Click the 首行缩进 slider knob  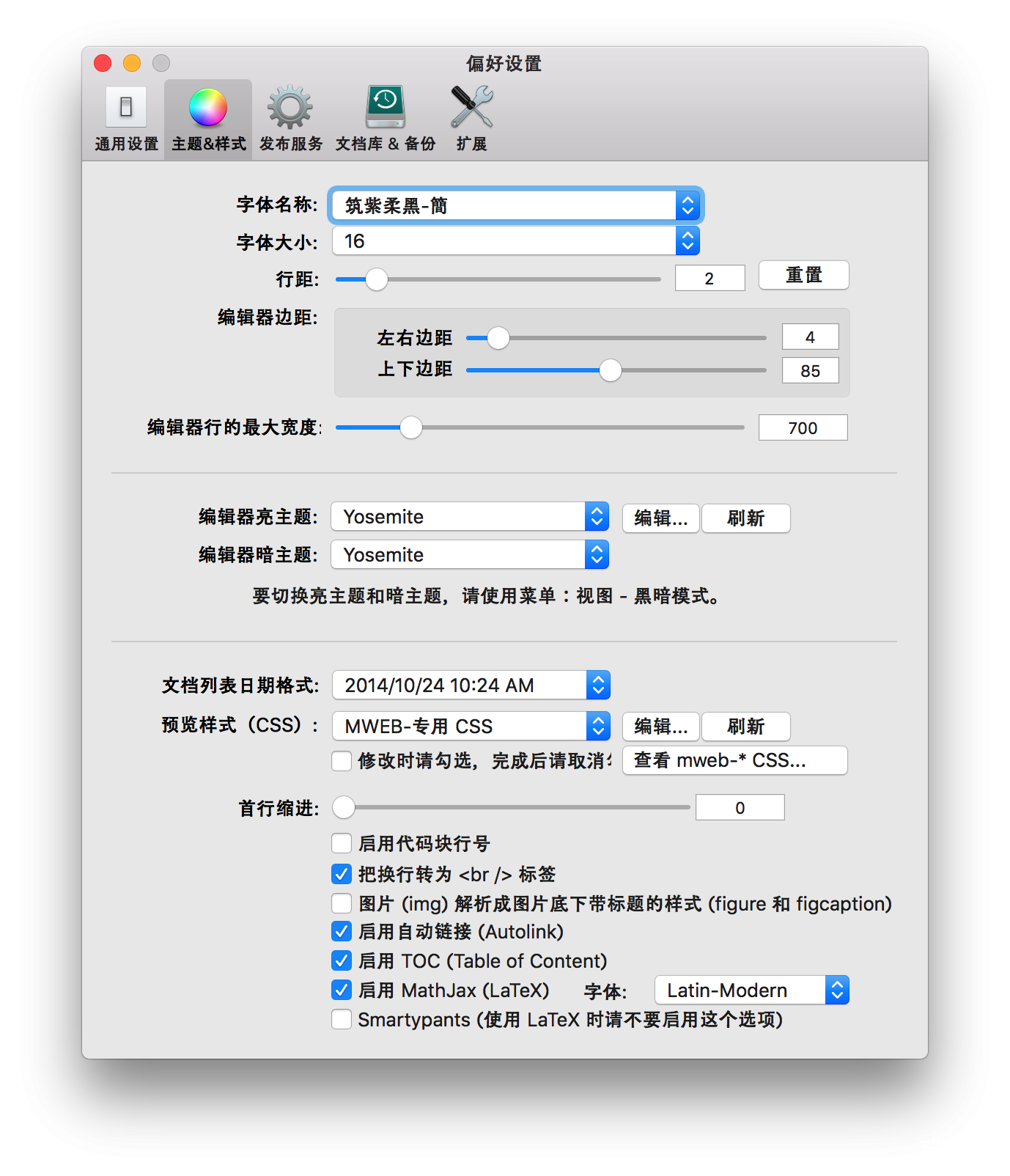coord(344,807)
